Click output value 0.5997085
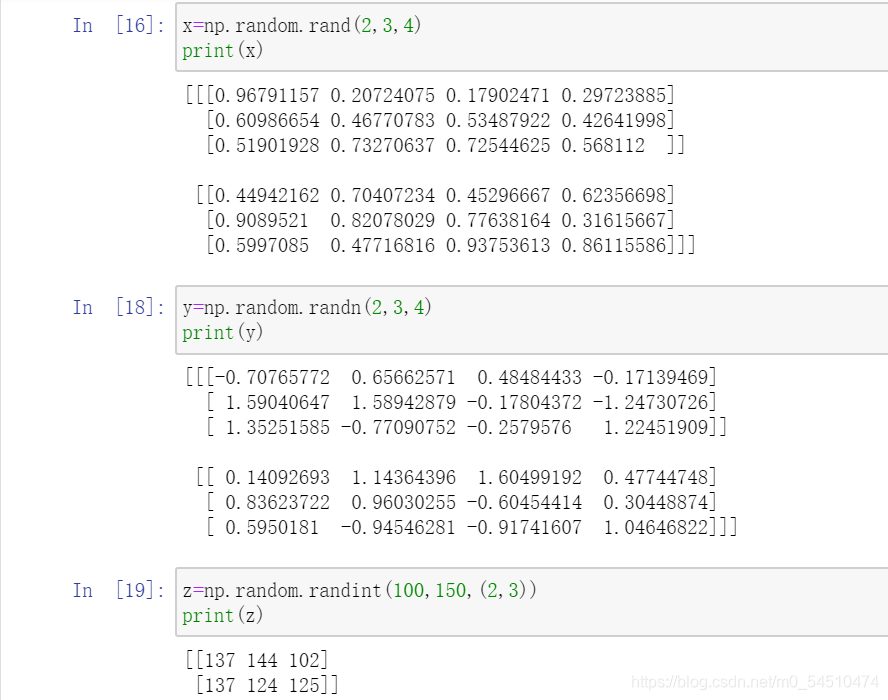 (x=262, y=245)
